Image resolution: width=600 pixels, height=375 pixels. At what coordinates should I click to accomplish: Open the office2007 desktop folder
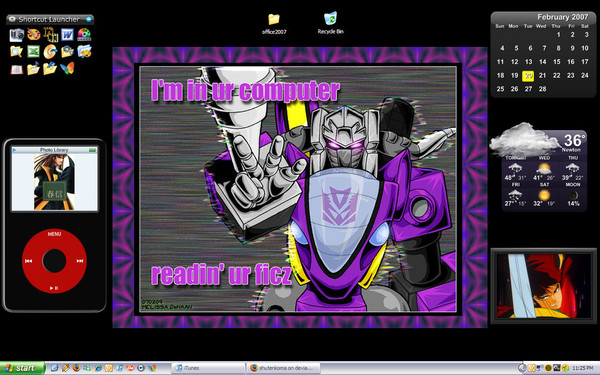pos(274,24)
